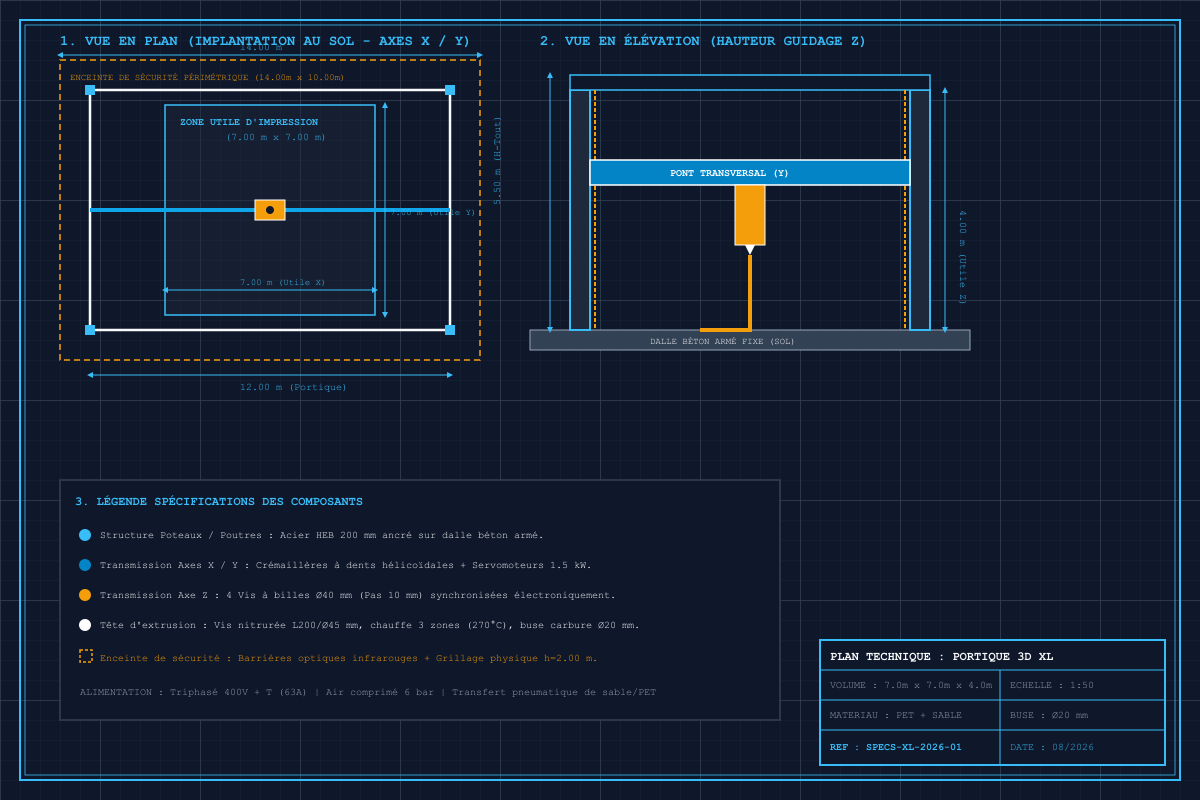This screenshot has width=1200, height=800.
Task: Click the dark blue Transmission Axes X/Y dot
Action: click(85, 565)
